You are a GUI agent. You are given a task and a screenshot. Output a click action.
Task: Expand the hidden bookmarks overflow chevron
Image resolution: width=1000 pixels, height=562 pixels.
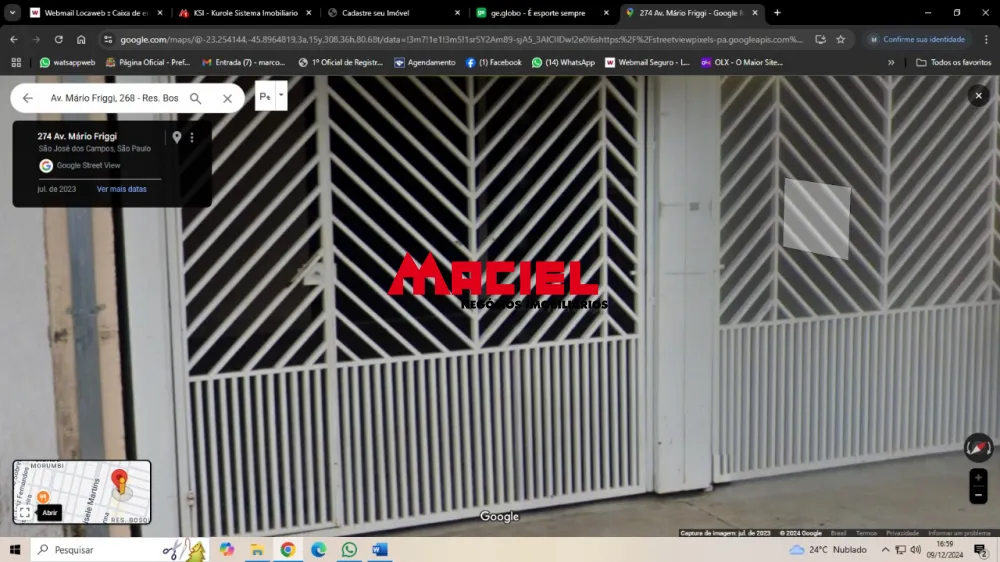coord(891,62)
